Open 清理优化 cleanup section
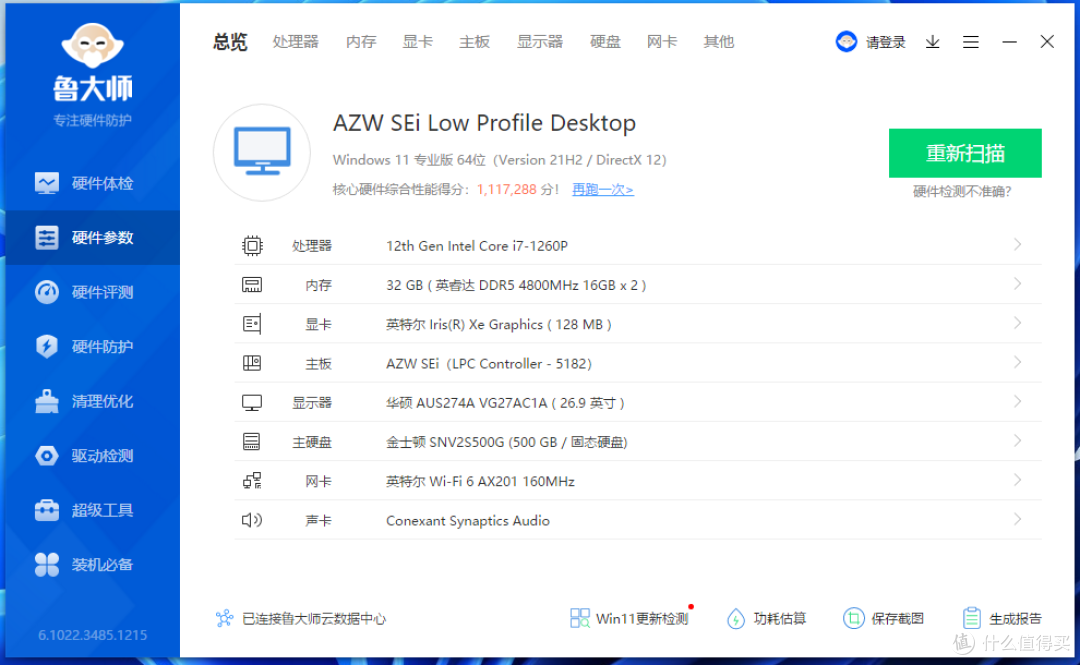Image resolution: width=1080 pixels, height=665 pixels. [92, 401]
